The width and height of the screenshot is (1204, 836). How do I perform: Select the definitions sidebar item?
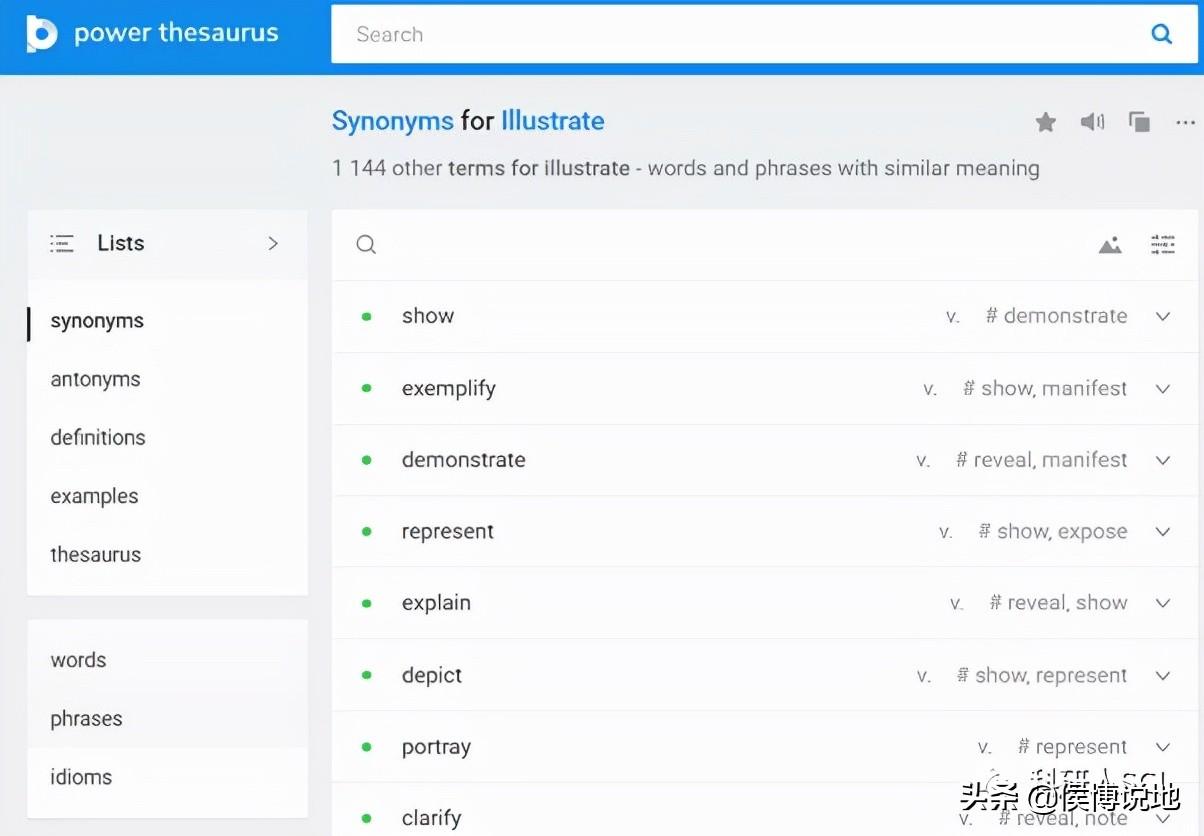pyautogui.click(x=98, y=438)
